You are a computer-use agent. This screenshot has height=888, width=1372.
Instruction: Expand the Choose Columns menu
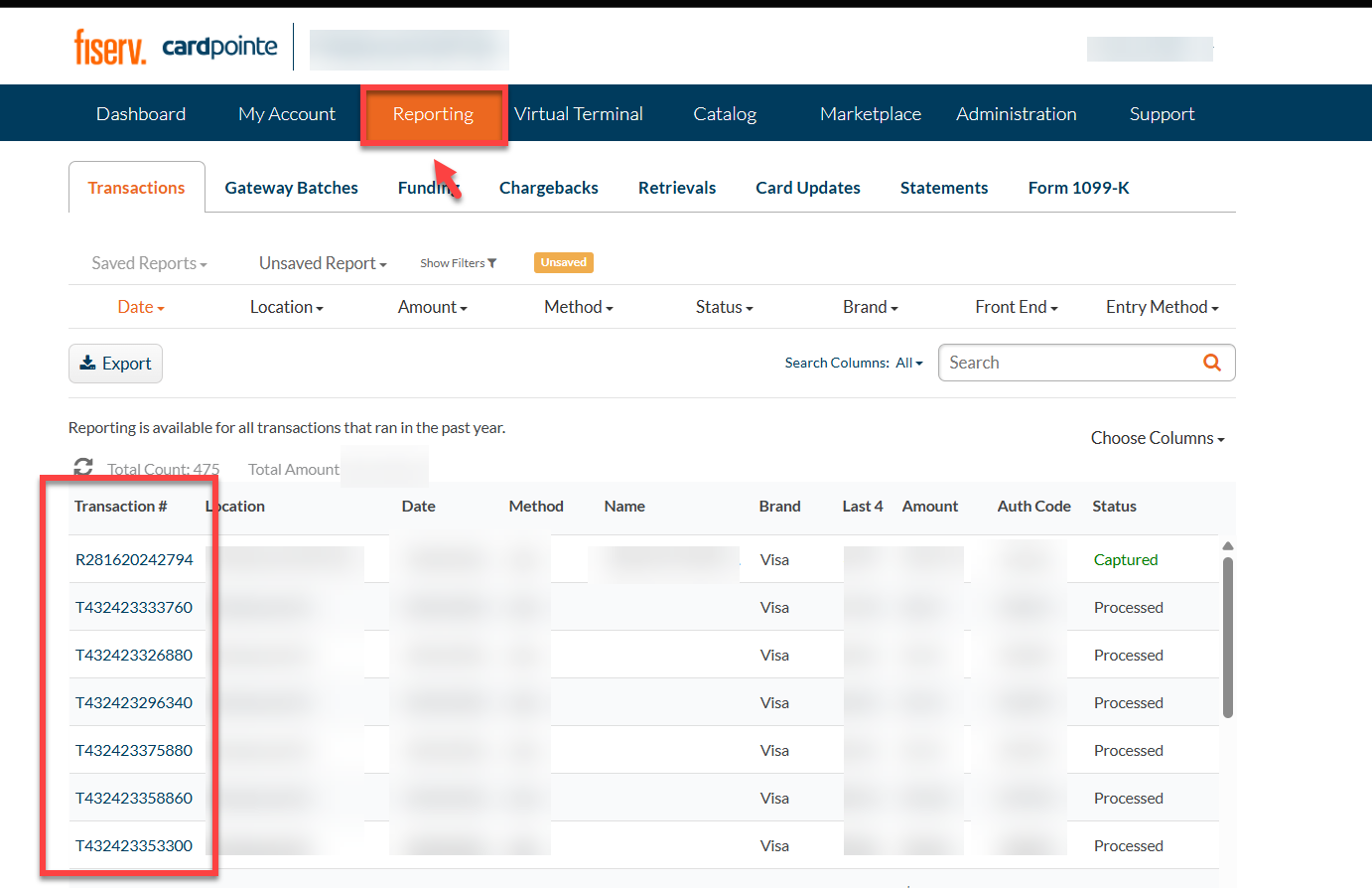click(x=1157, y=438)
